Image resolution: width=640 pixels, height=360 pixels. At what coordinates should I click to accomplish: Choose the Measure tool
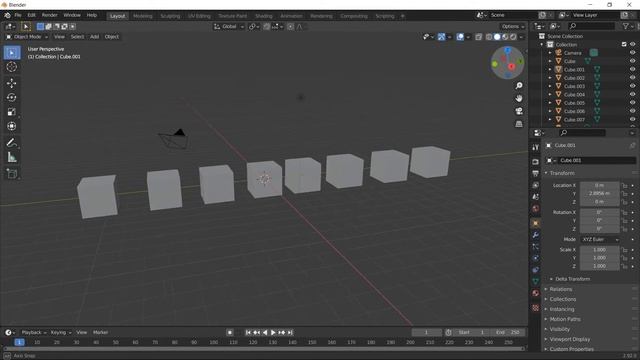tap(12, 157)
